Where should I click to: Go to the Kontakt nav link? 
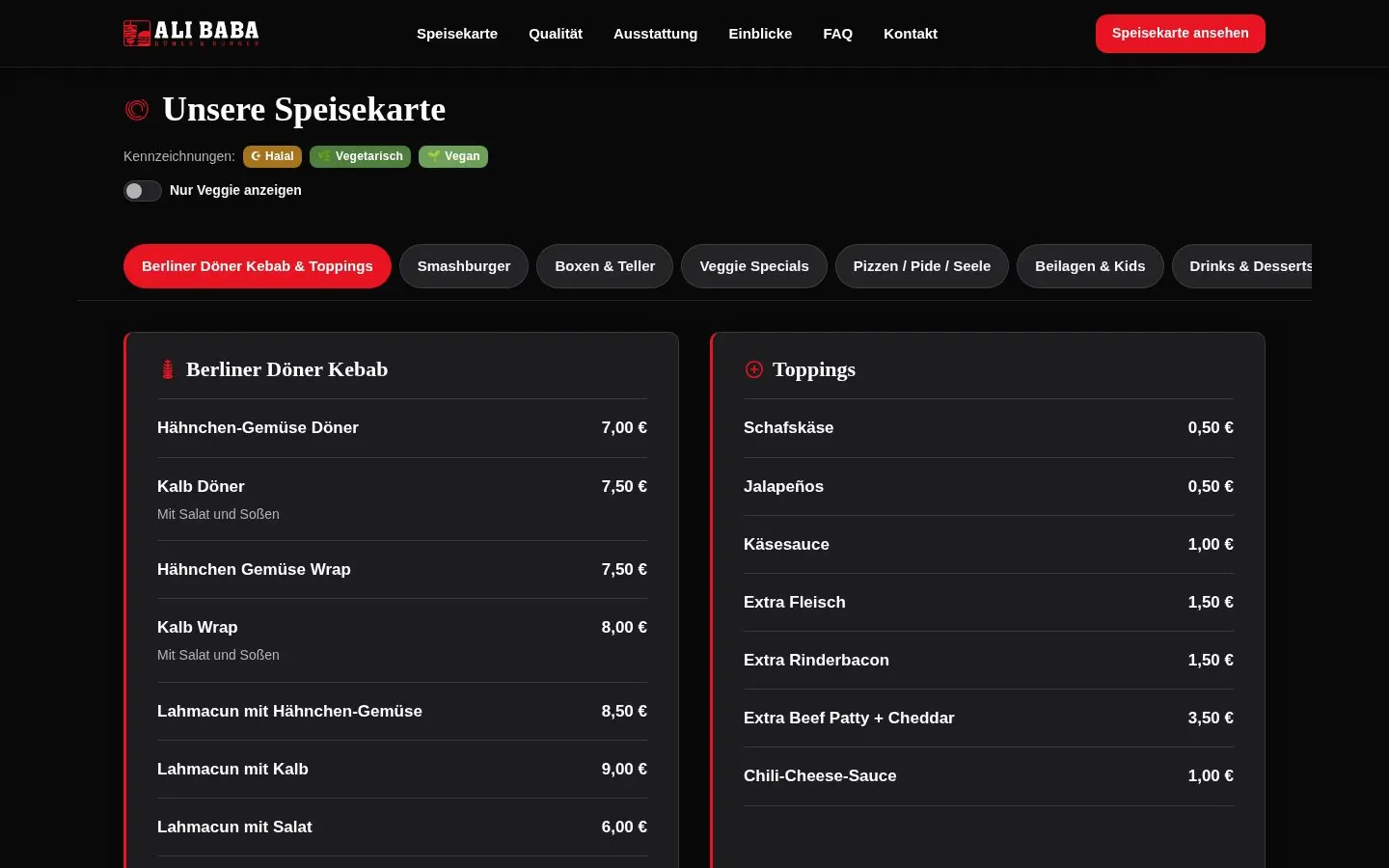coord(911,34)
